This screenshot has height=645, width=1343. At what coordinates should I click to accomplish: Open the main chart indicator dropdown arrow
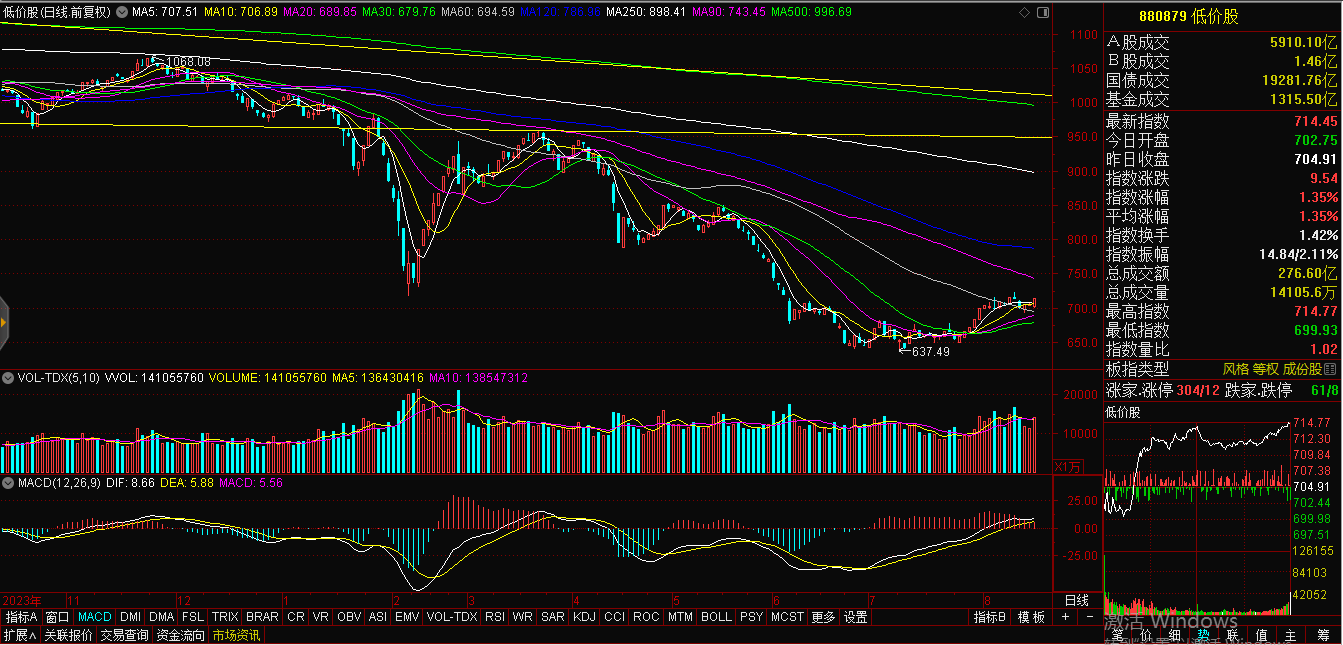[x=121, y=12]
